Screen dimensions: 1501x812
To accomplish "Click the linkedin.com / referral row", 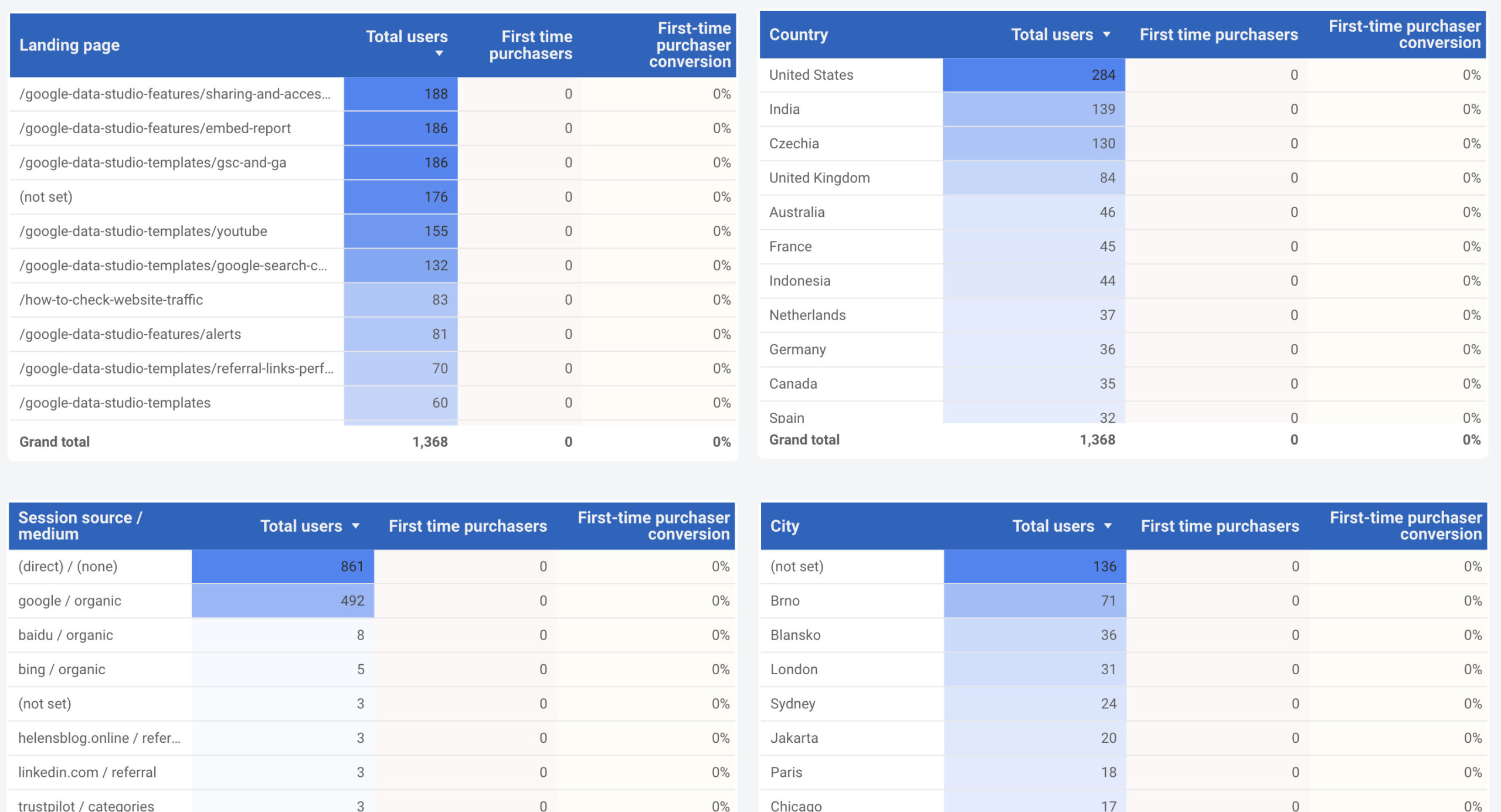I will (x=87, y=772).
